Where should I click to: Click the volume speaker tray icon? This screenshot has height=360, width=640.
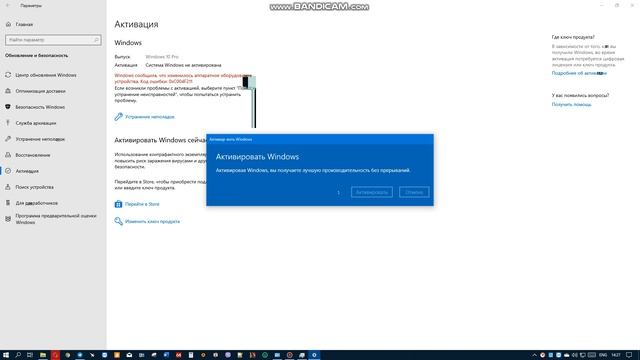click(x=575, y=355)
